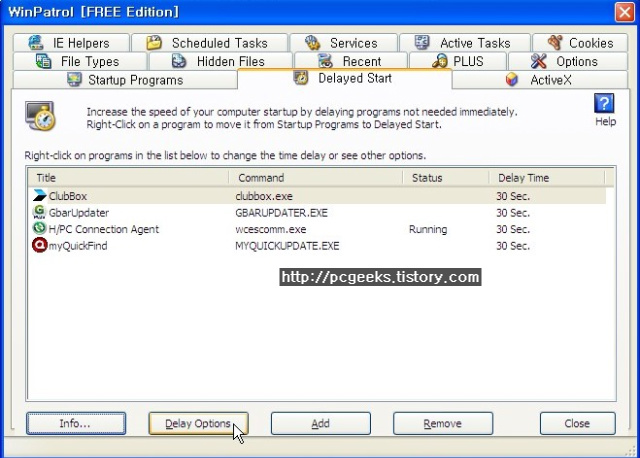Open the Hidden Files tab

coord(221,61)
